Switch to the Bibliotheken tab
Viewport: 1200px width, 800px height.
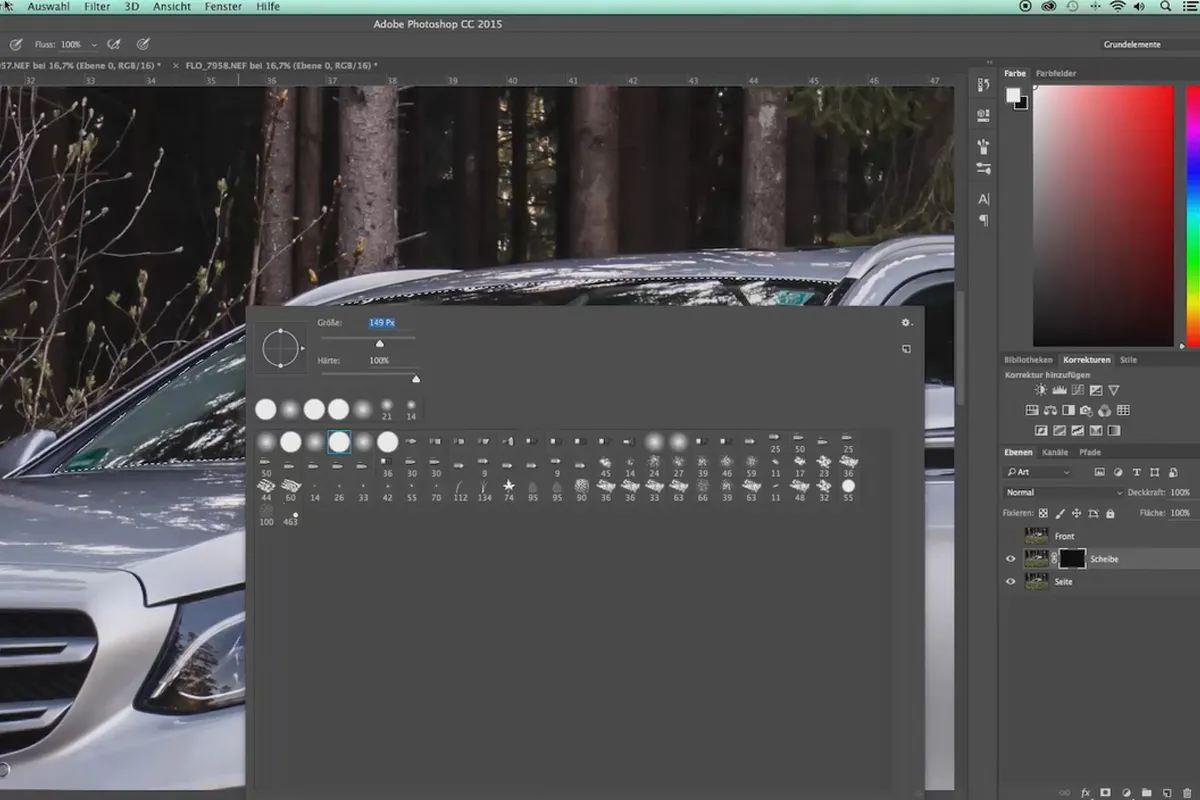[x=1028, y=359]
